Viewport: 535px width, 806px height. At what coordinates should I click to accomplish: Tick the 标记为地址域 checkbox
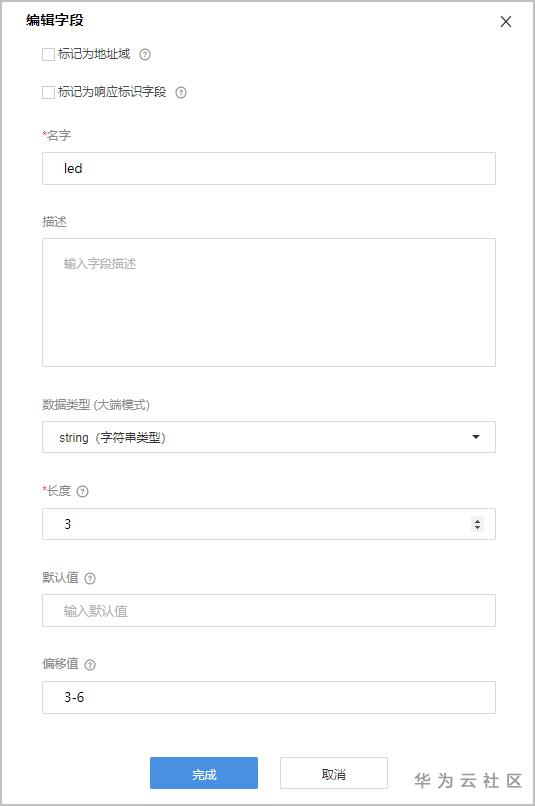click(48, 54)
